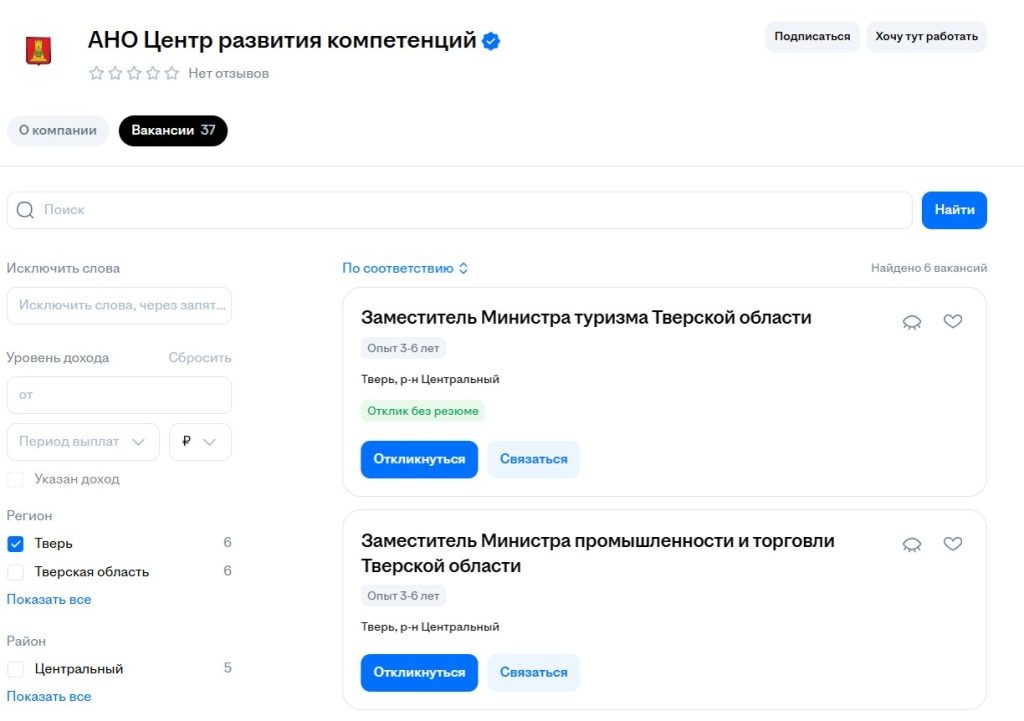Switch to the О компании tab
Screen dimensions: 1024x721
57,130
